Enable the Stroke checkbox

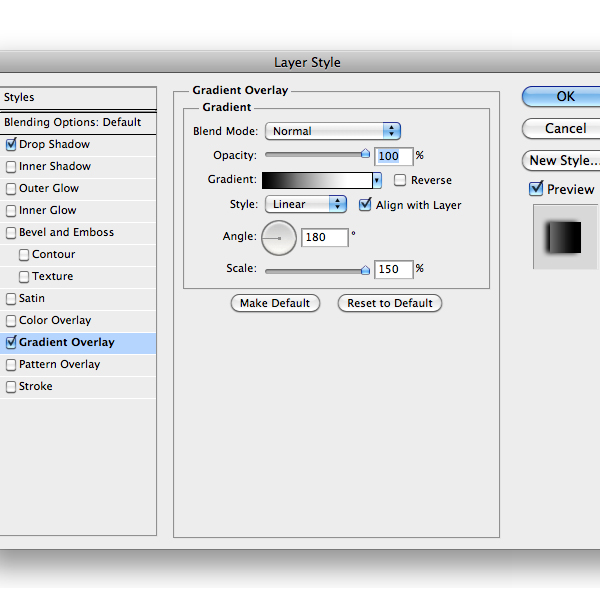click(11, 386)
